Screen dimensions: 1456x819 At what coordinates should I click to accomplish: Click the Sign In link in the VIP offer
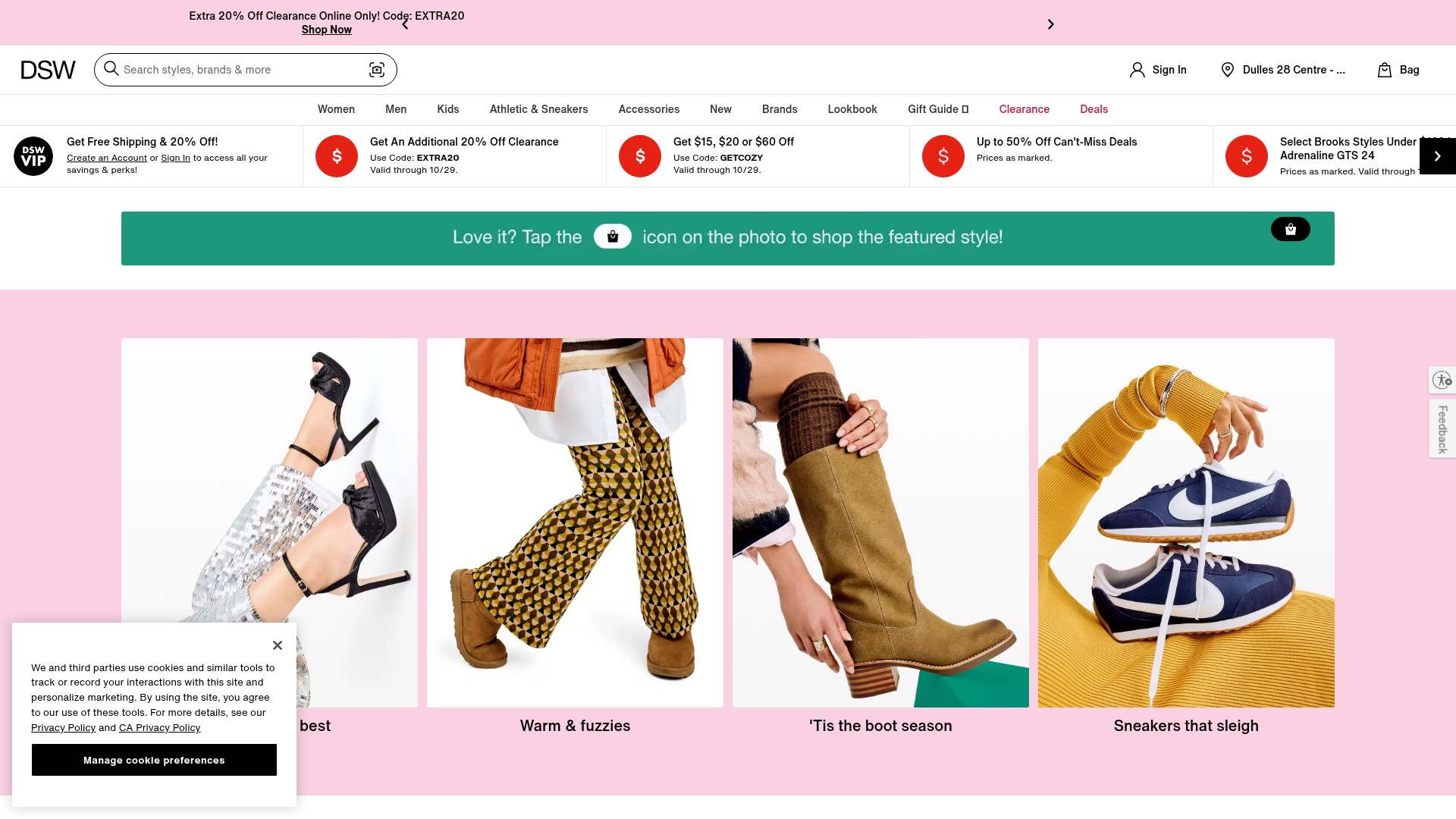click(x=175, y=158)
